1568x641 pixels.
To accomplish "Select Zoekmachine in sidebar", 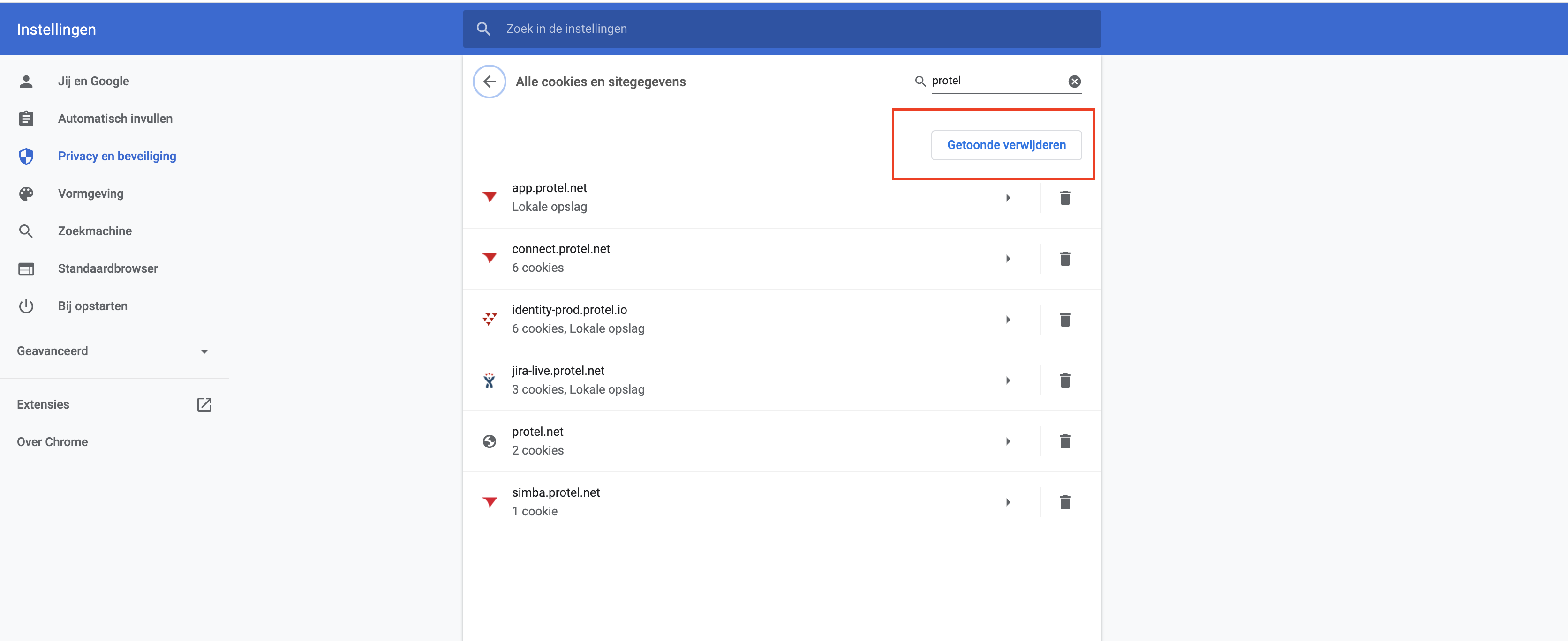I will 94,231.
